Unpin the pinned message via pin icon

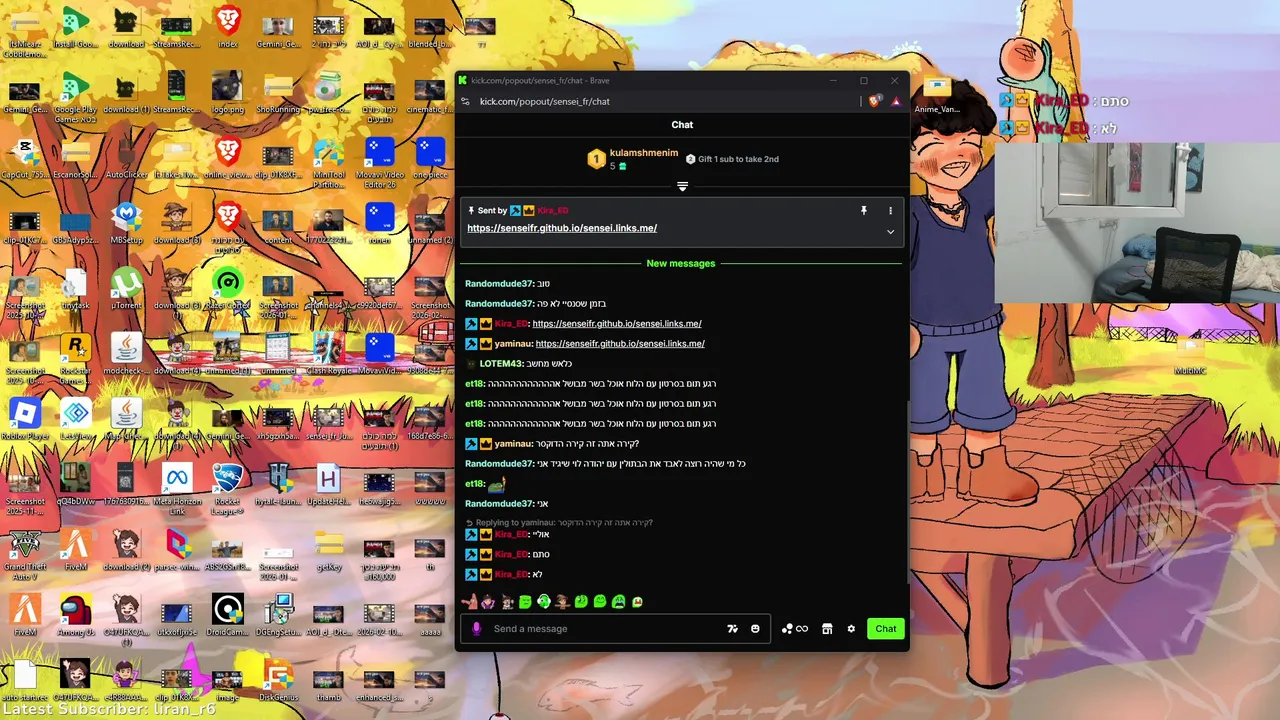864,211
